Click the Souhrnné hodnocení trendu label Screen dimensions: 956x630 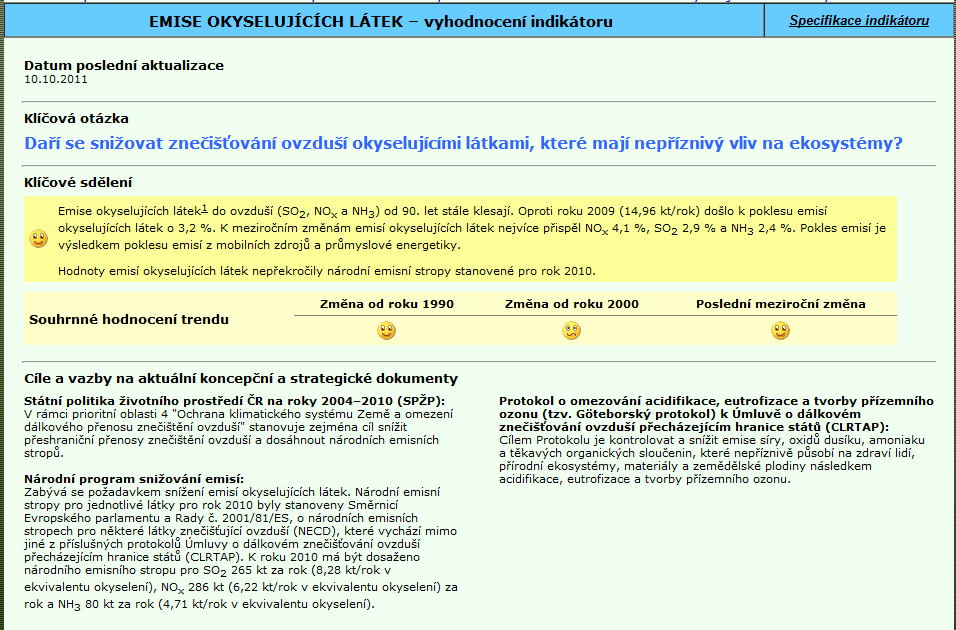(129, 320)
